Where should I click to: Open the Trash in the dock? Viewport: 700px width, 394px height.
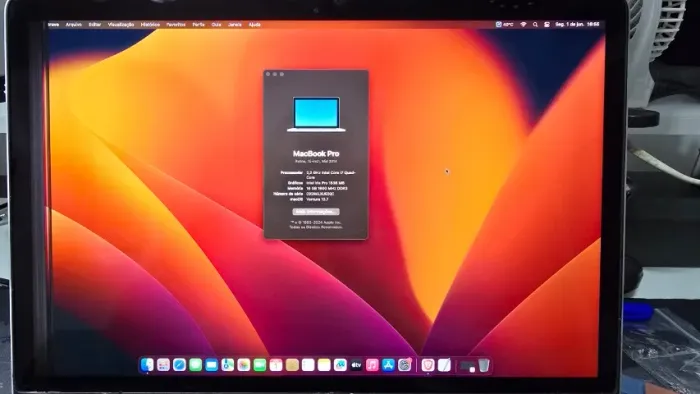click(484, 365)
